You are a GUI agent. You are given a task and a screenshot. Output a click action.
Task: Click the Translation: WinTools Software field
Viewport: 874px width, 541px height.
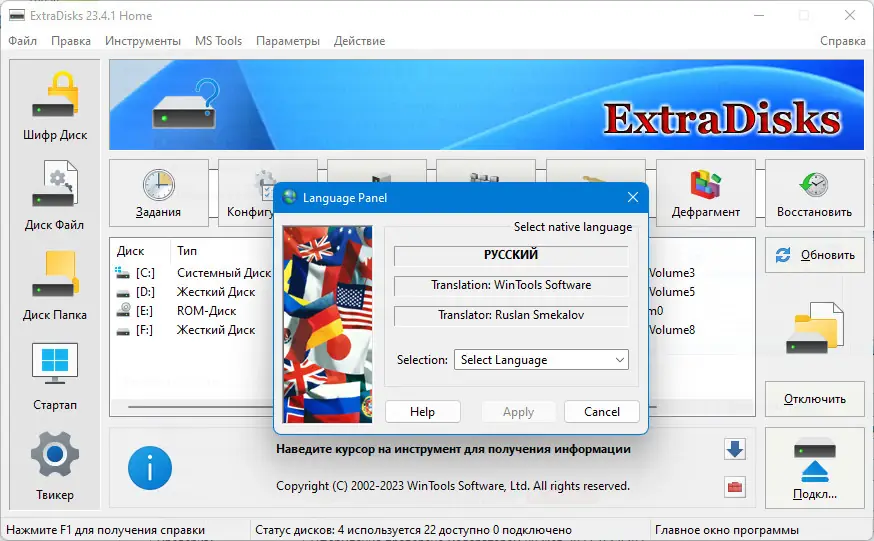(511, 285)
